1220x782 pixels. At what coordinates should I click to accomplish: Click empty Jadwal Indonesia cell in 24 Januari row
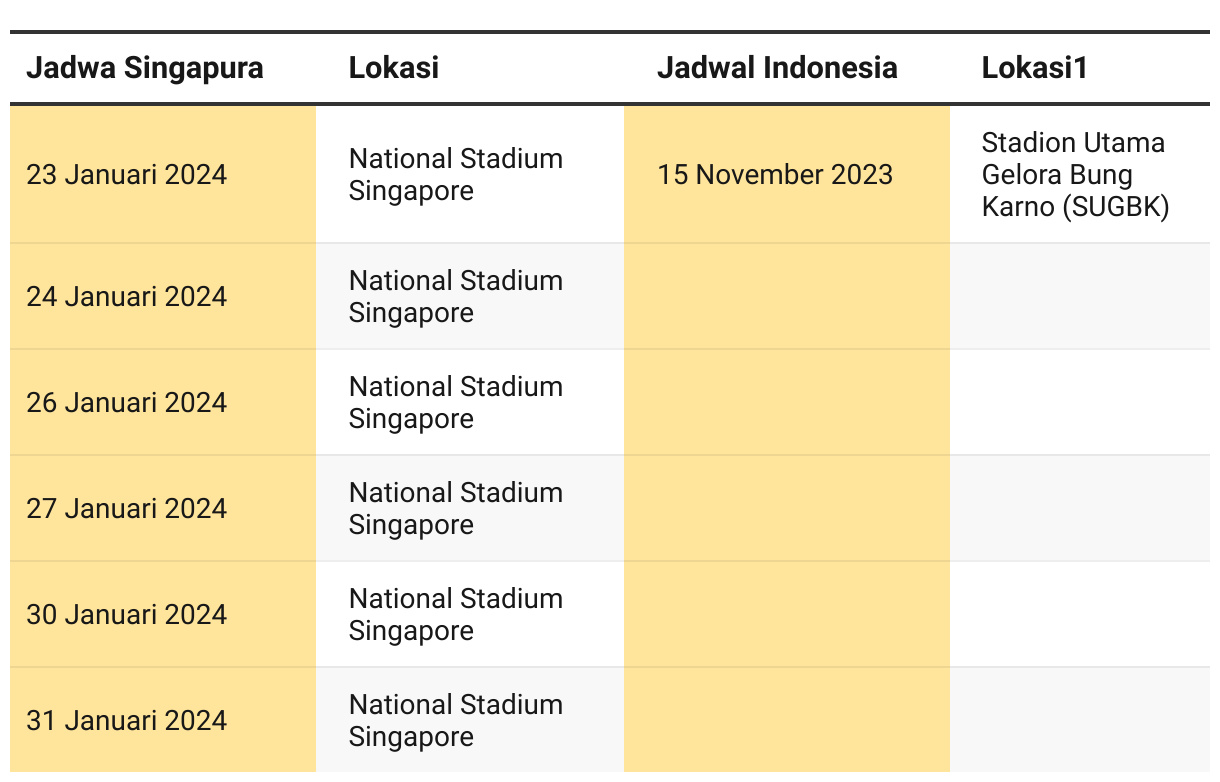coord(787,296)
